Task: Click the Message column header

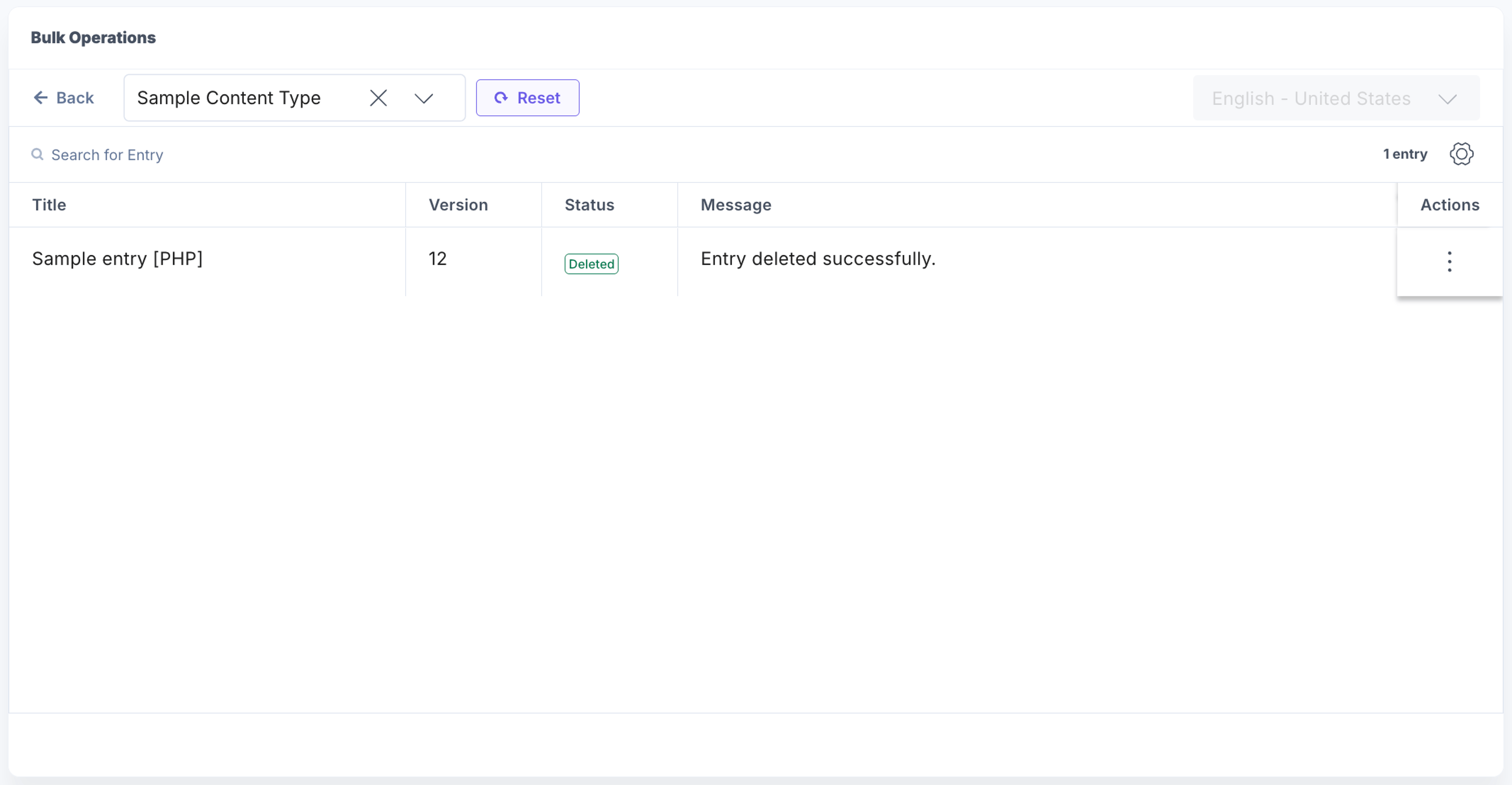Action: (736, 204)
